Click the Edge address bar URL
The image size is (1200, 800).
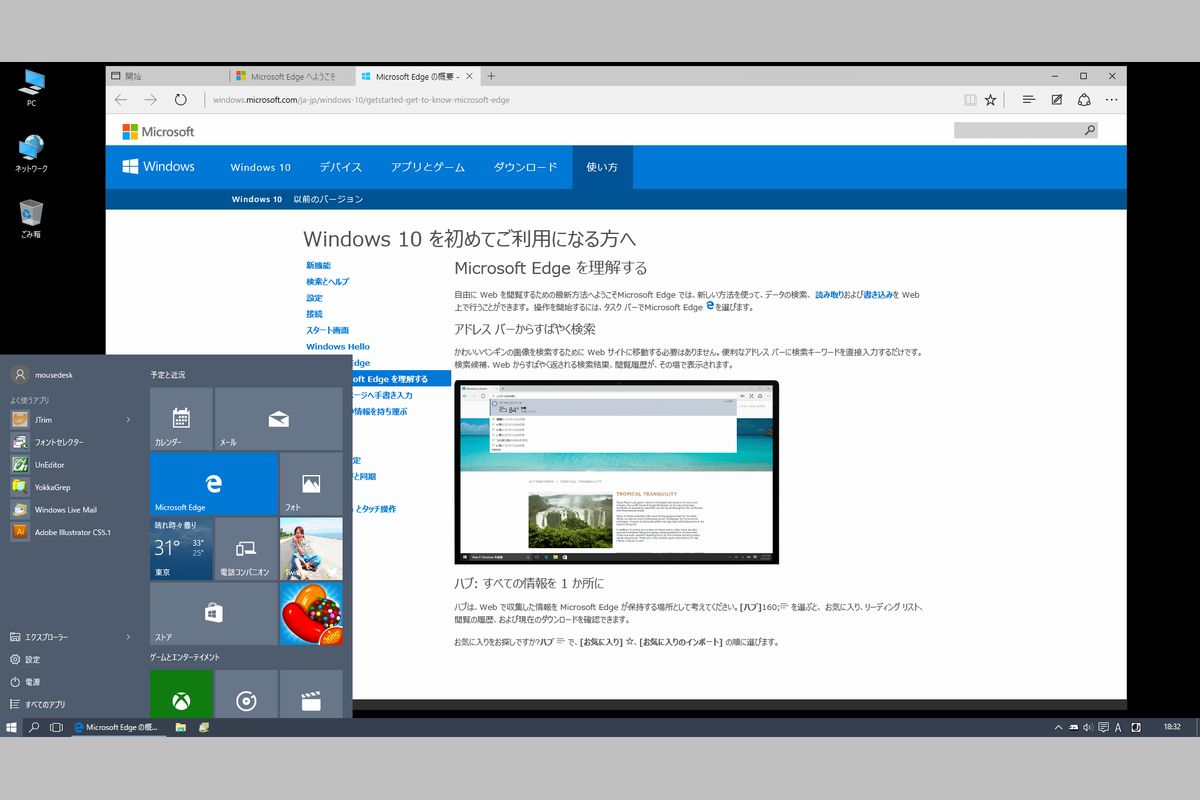pyautogui.click(x=361, y=100)
